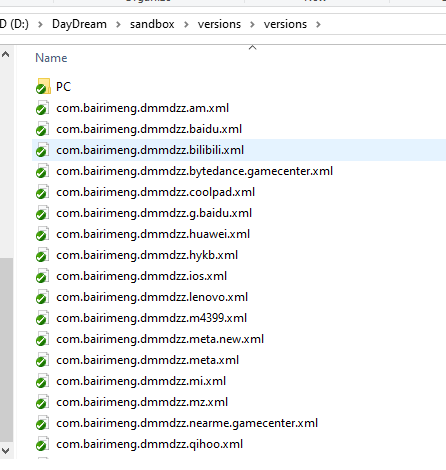Click the ios.xml file icon
The width and height of the screenshot is (446, 470).
coord(42,276)
